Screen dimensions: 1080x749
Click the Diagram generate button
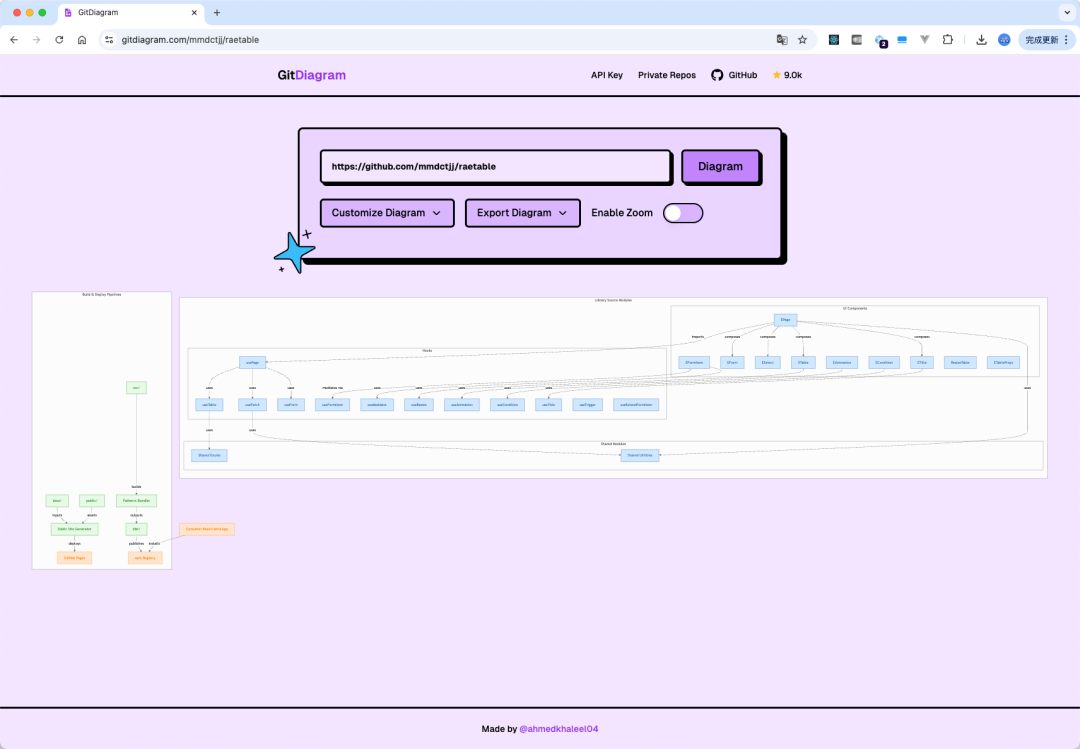tap(720, 166)
